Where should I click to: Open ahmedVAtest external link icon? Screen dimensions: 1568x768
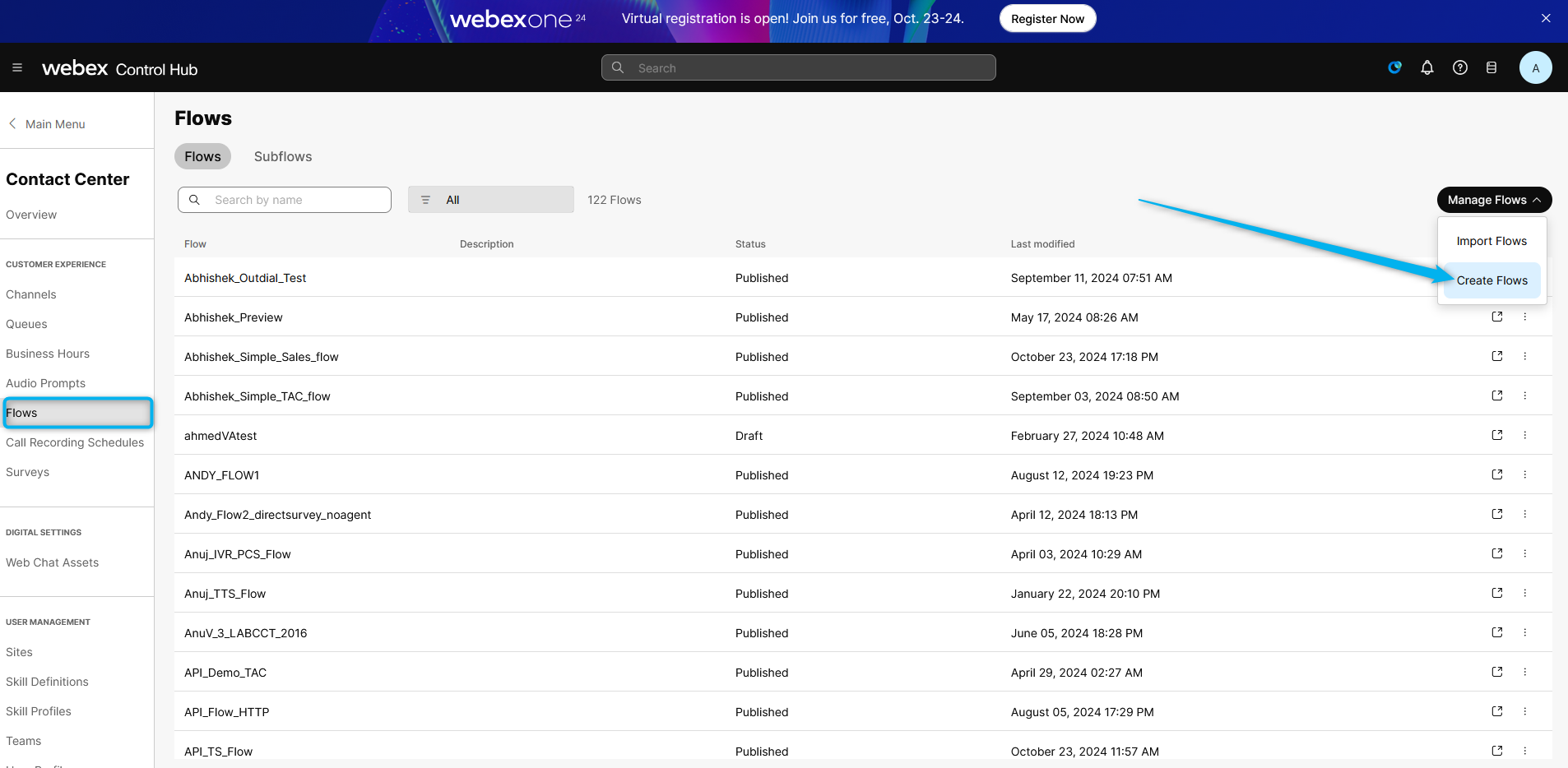point(1497,435)
